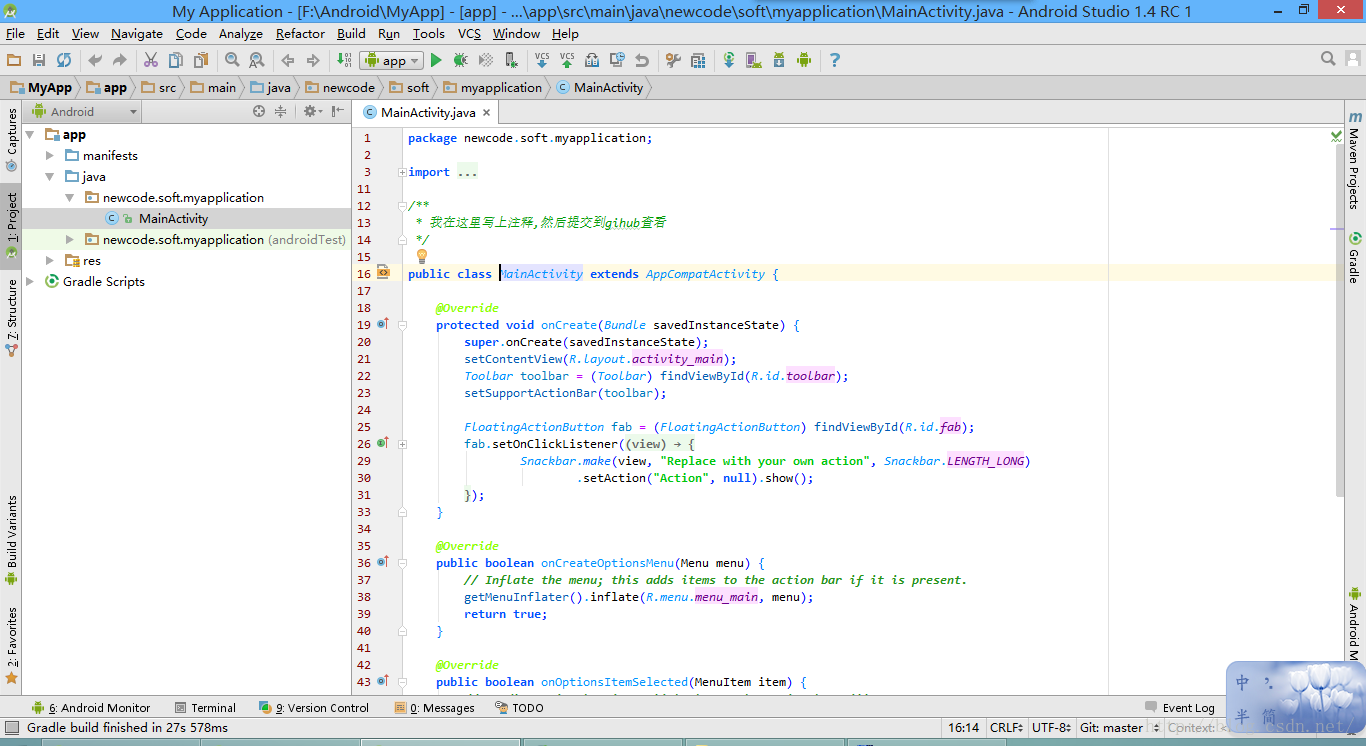Click the Save All floppy icon
Viewport: 1366px width, 746px height.
point(39,60)
